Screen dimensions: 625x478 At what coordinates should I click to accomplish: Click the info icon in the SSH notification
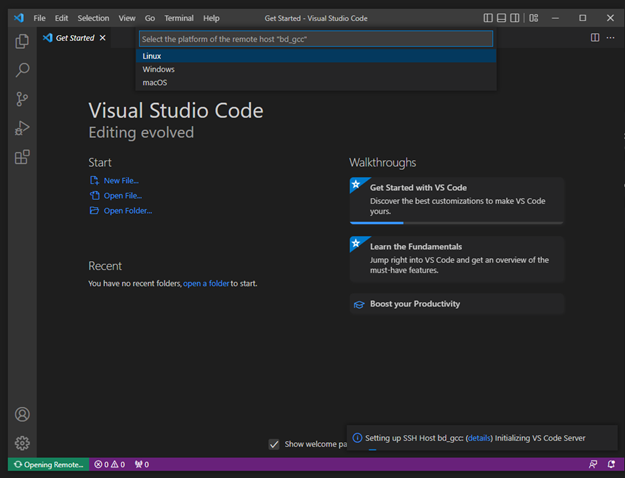(x=358, y=438)
